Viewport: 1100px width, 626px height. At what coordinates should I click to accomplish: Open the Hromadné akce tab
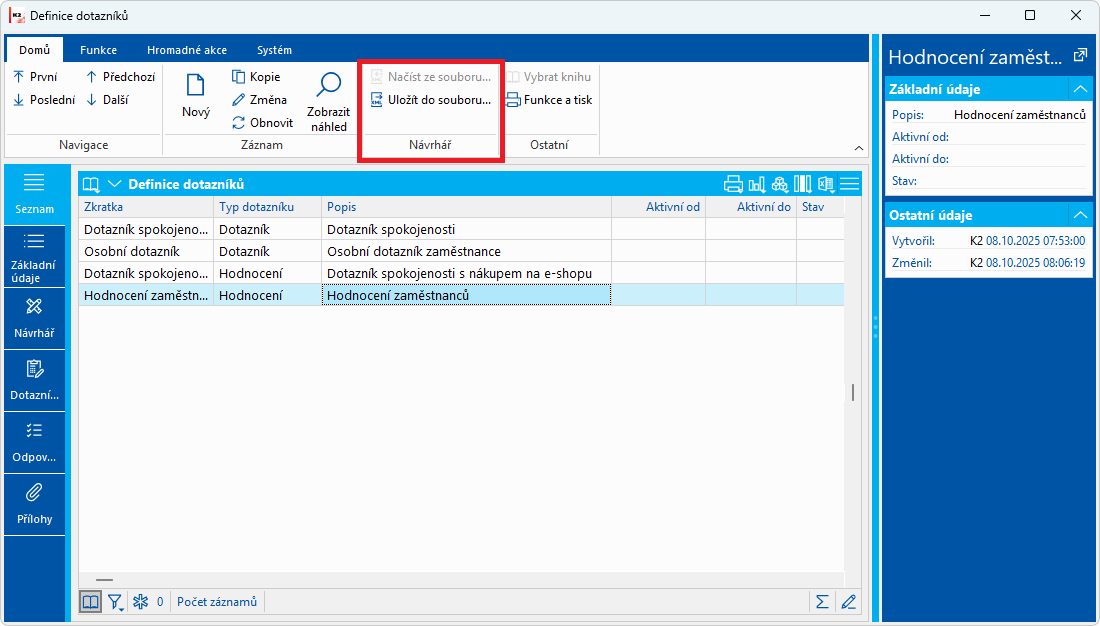[187, 50]
